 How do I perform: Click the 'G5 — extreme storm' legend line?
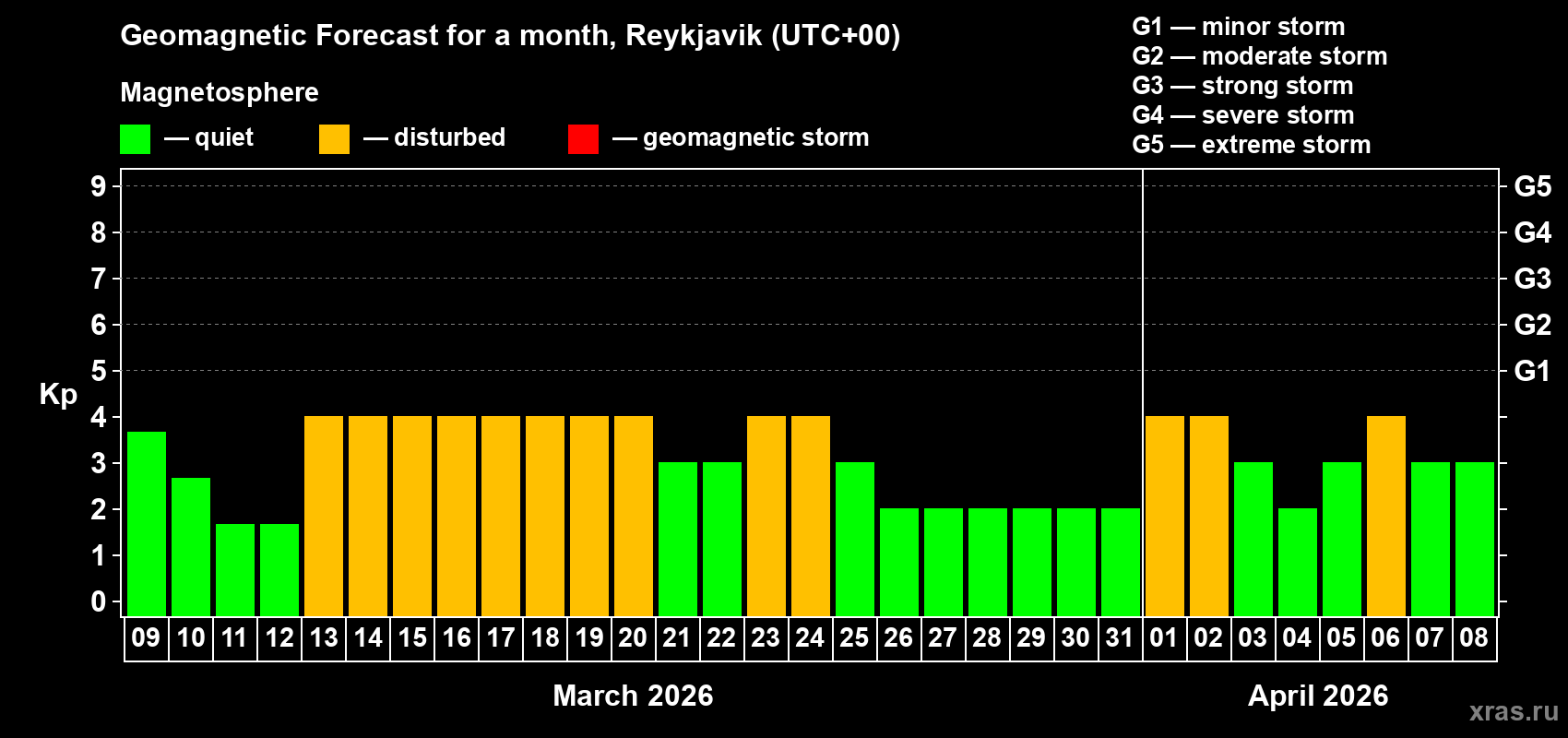tap(1251, 145)
